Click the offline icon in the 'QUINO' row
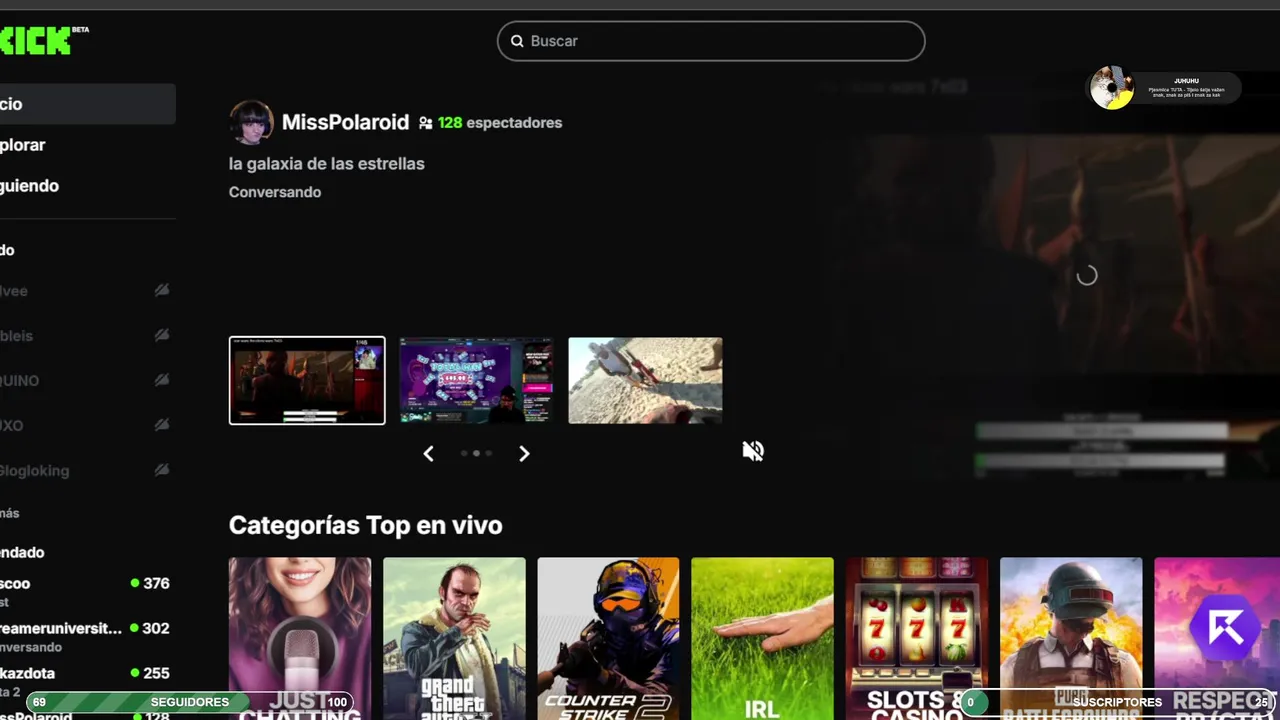Viewport: 1280px width, 720px height. point(162,380)
